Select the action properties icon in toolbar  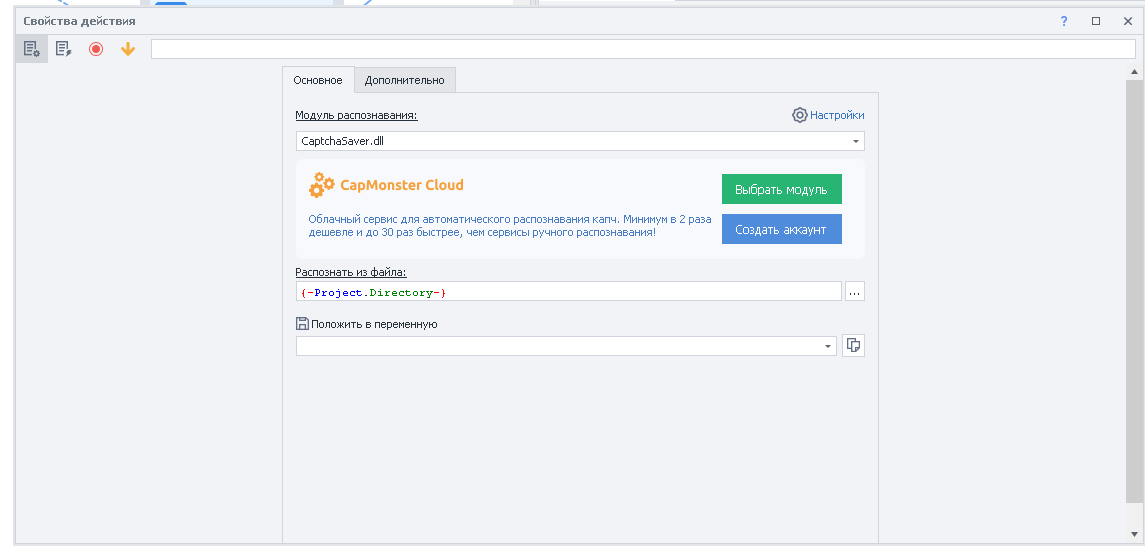coord(31,49)
